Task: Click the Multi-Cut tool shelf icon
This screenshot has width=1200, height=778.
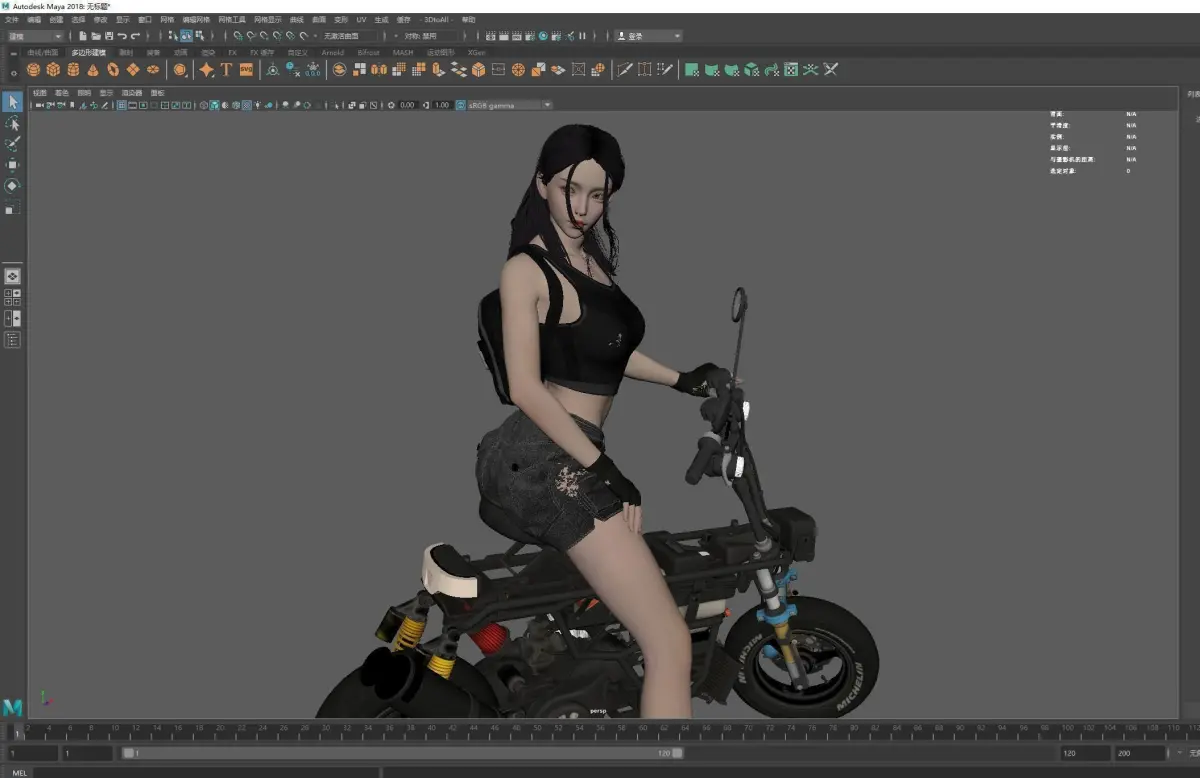Action: click(625, 70)
